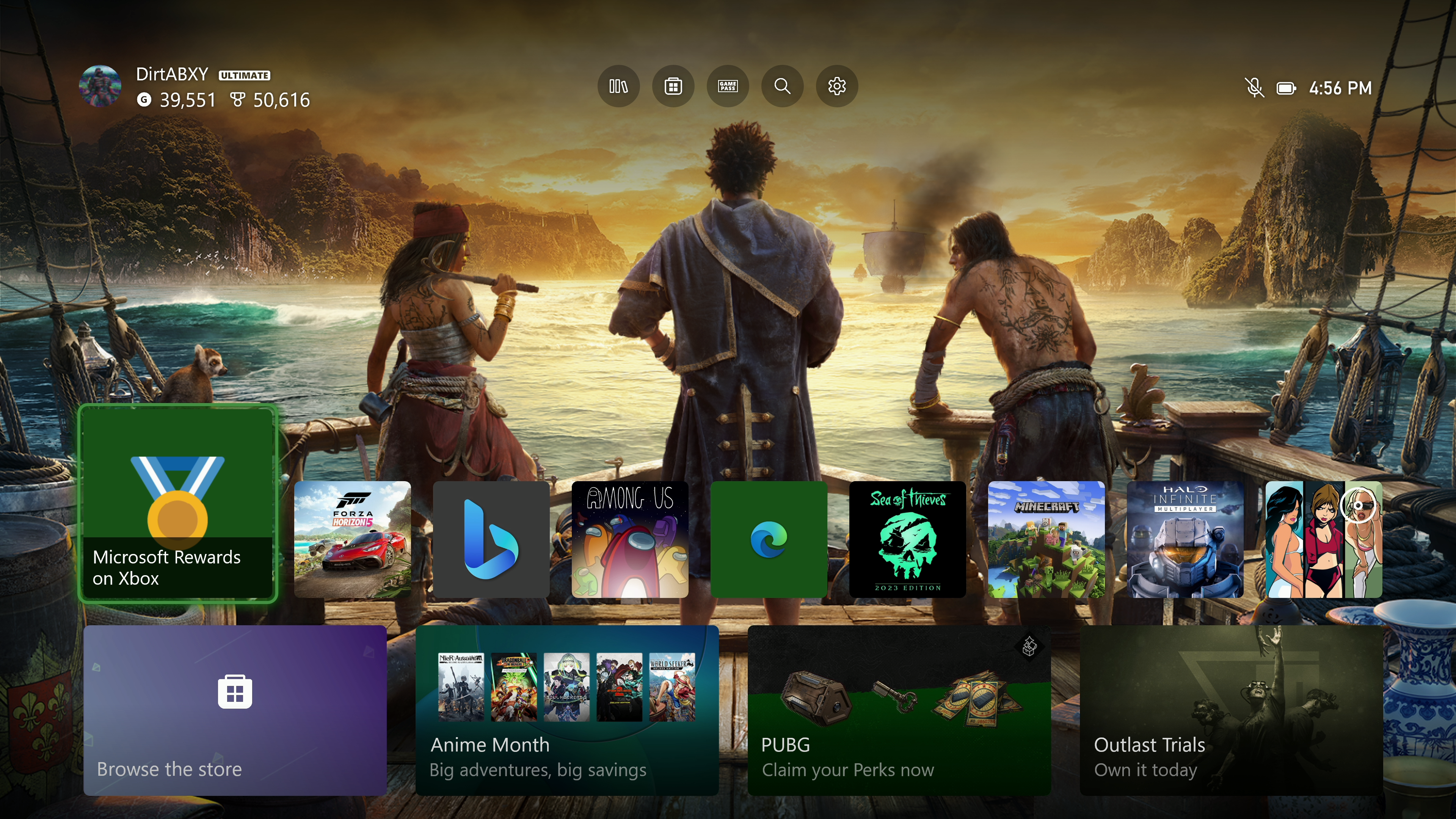Open My games & apps library icon
The height and width of the screenshot is (819, 1456).
[x=618, y=86]
